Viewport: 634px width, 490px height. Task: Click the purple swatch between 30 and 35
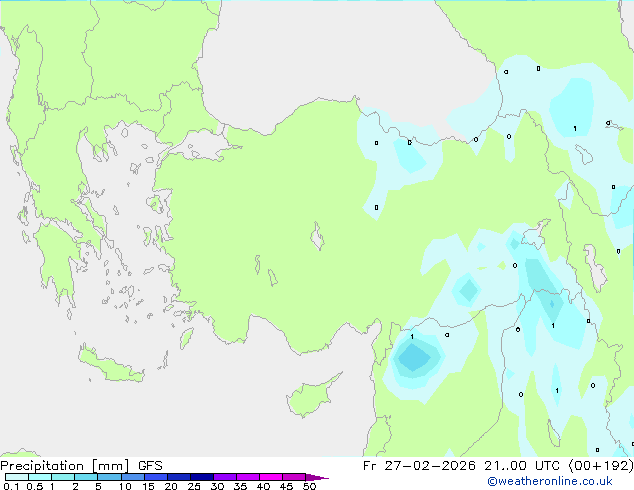(224, 477)
